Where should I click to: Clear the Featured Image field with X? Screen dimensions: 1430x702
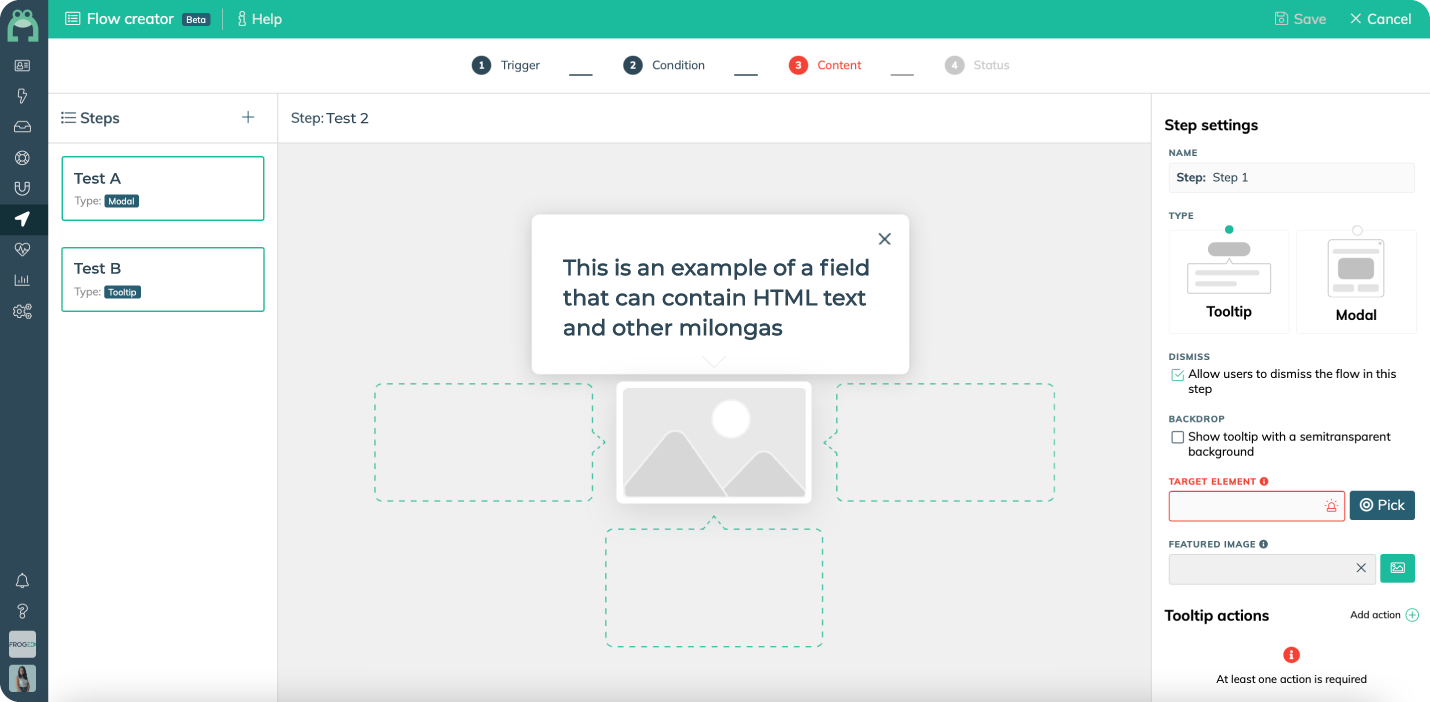click(1361, 568)
